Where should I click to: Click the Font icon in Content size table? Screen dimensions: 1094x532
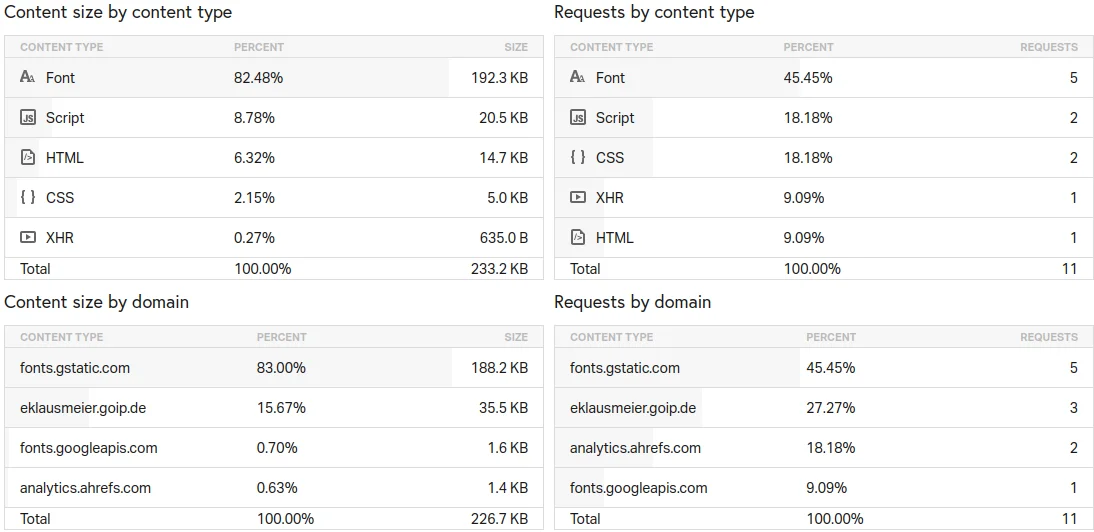point(28,77)
